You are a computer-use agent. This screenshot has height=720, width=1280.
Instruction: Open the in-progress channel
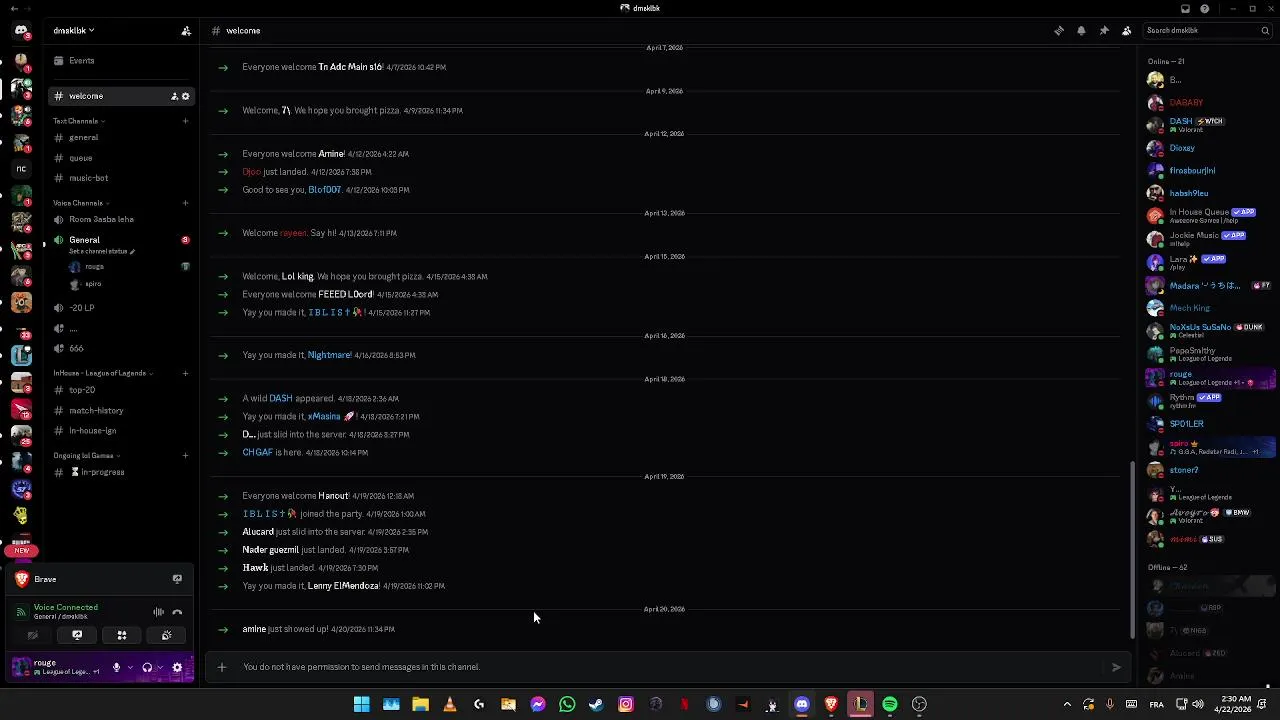click(x=120, y=472)
